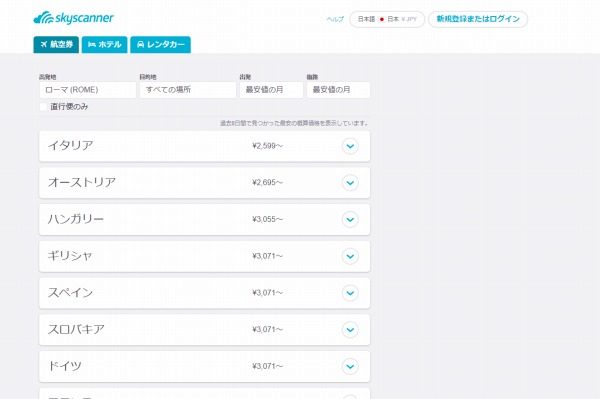Click the origin field showing ローマ (ROME)

tap(88, 90)
